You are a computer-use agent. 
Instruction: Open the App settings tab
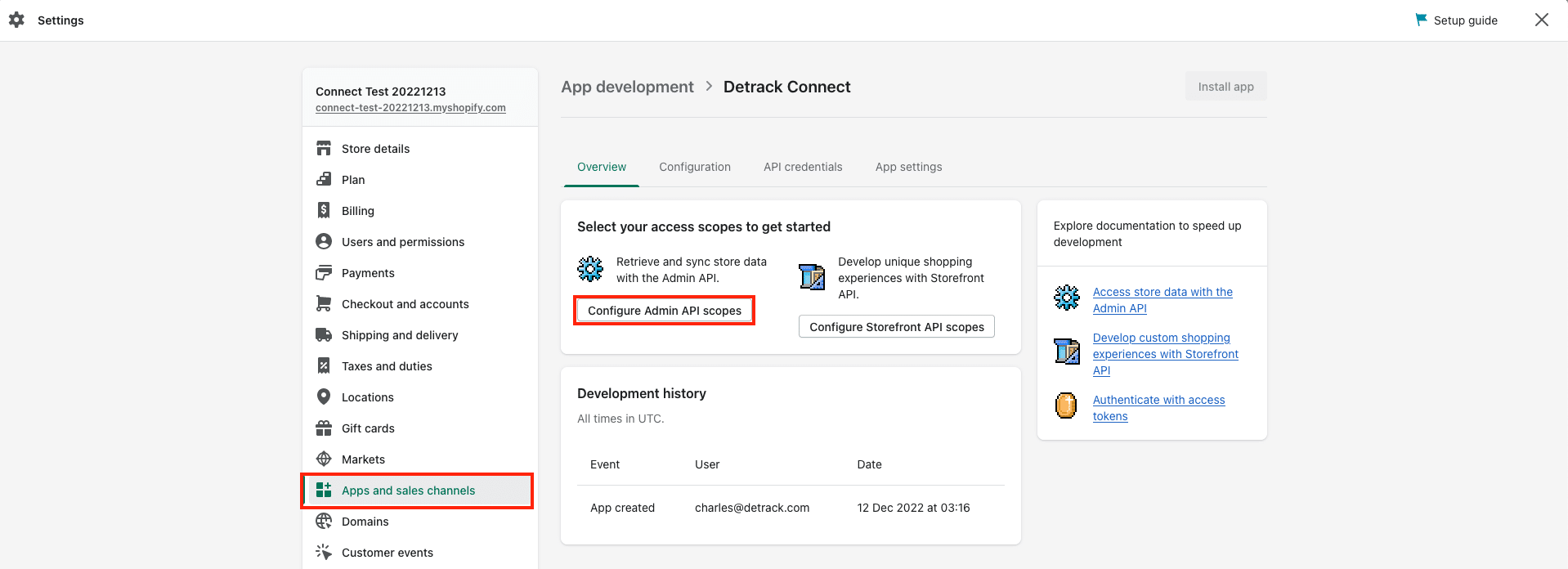(x=908, y=167)
